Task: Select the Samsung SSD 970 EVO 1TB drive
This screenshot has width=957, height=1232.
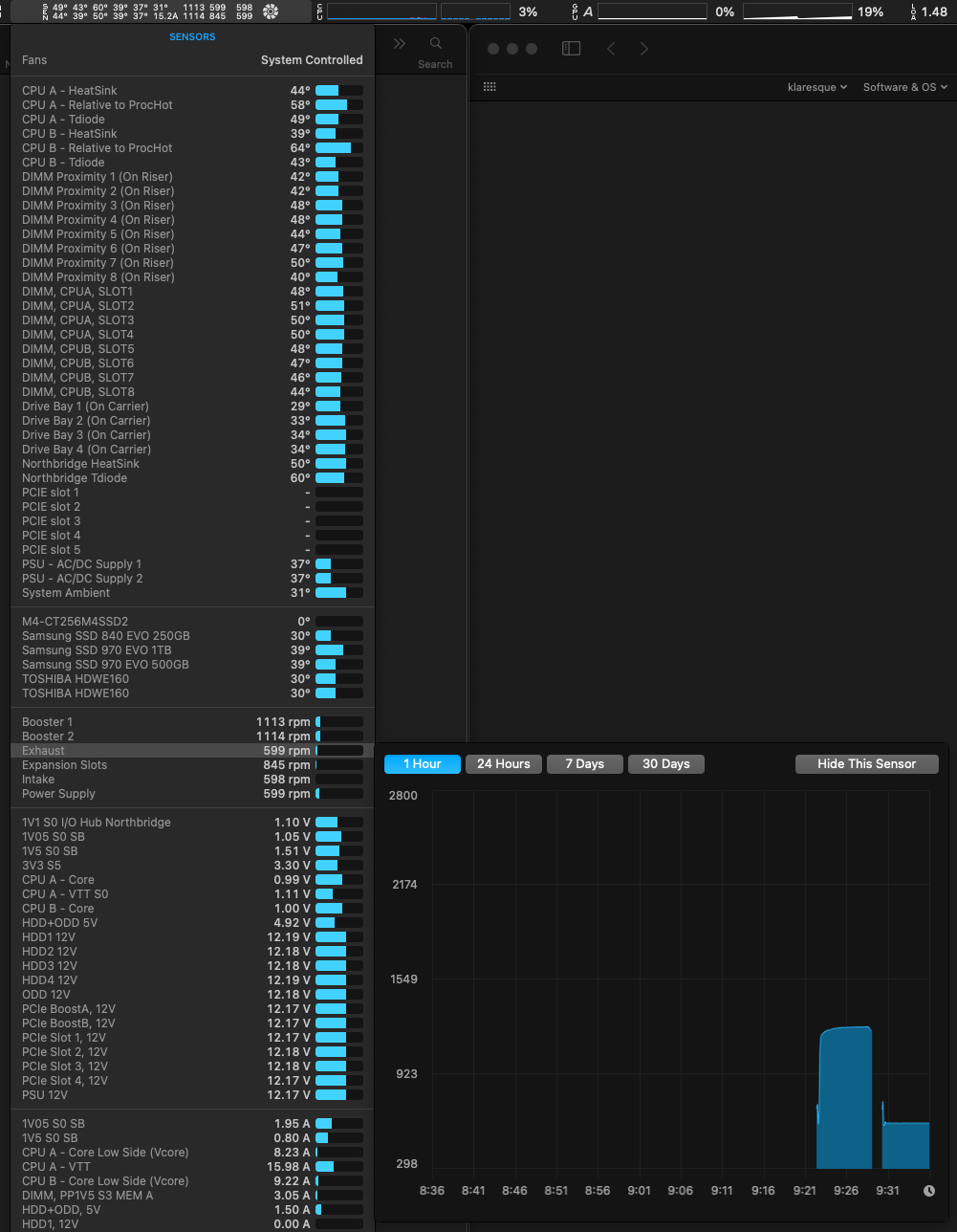Action: [192, 650]
